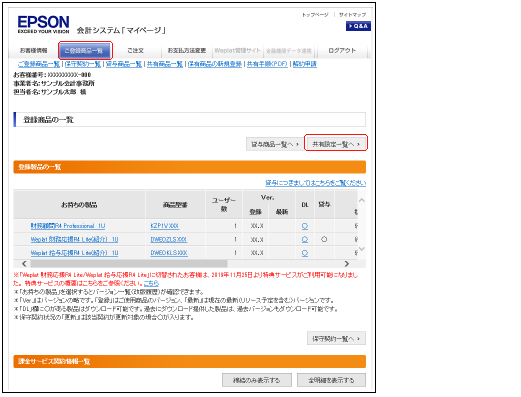Click the 貸与商品一覧へ button
The height and width of the screenshot is (397, 521).
click(275, 144)
